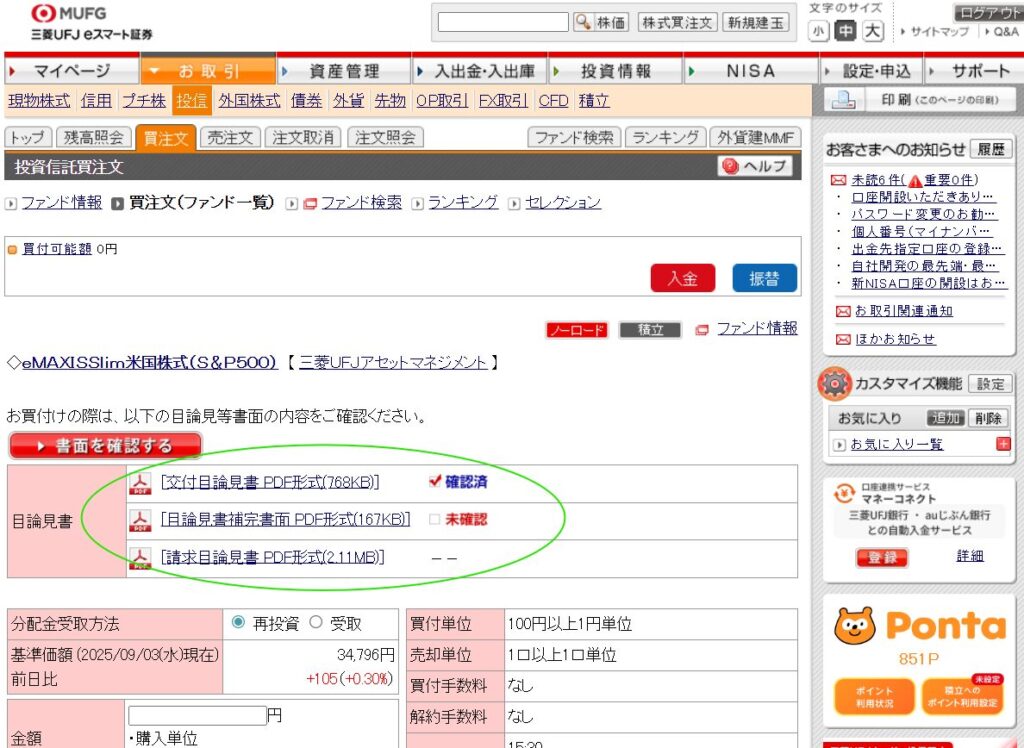Click the 積立へのポイント利用設定 button

[x=961, y=696]
